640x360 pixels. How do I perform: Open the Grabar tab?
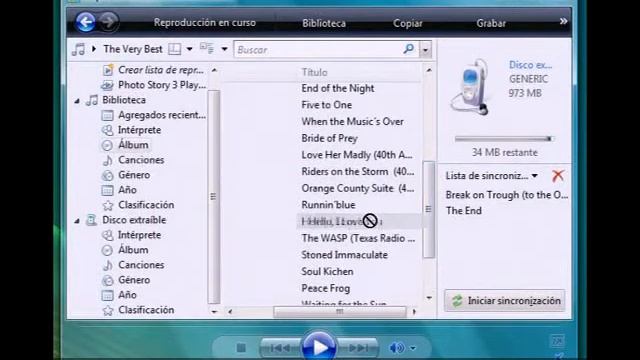click(491, 23)
